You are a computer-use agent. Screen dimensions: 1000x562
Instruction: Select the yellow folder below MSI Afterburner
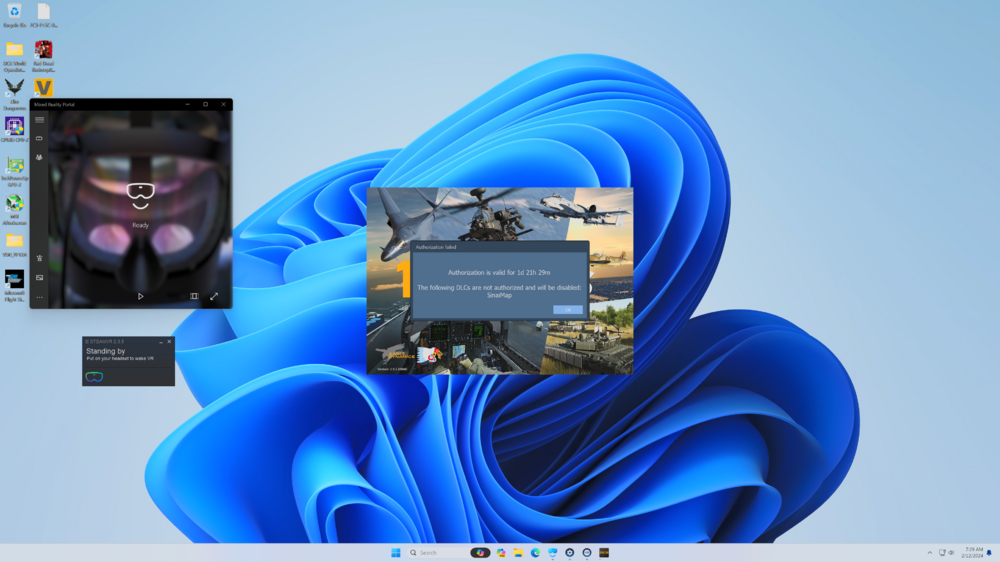(14, 244)
